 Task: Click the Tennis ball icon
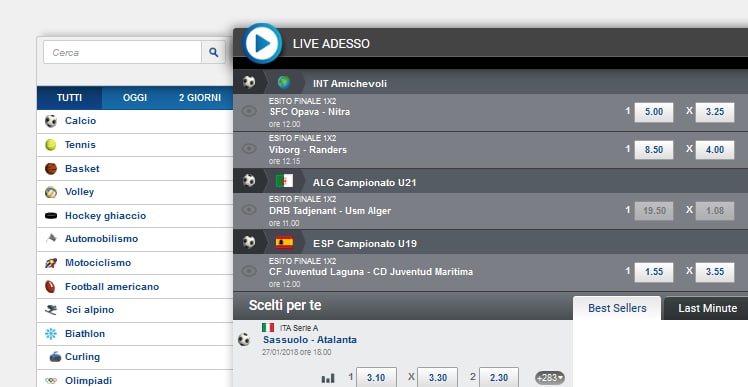pos(51,145)
